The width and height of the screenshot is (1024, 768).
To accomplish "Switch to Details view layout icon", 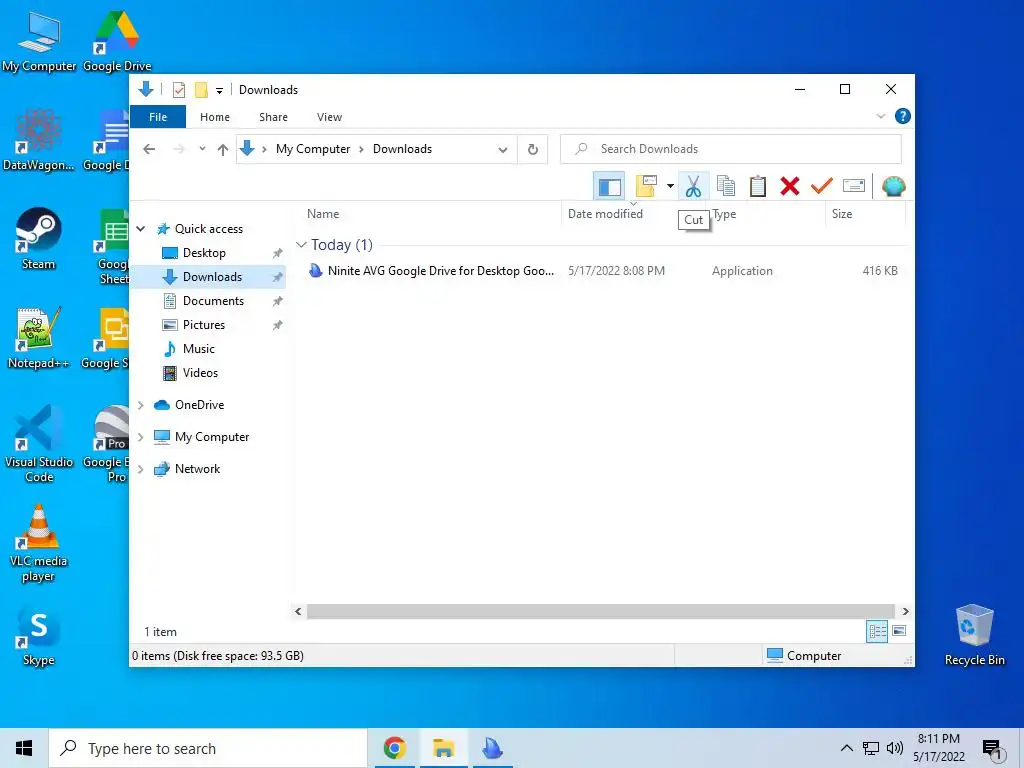I will tap(877, 631).
